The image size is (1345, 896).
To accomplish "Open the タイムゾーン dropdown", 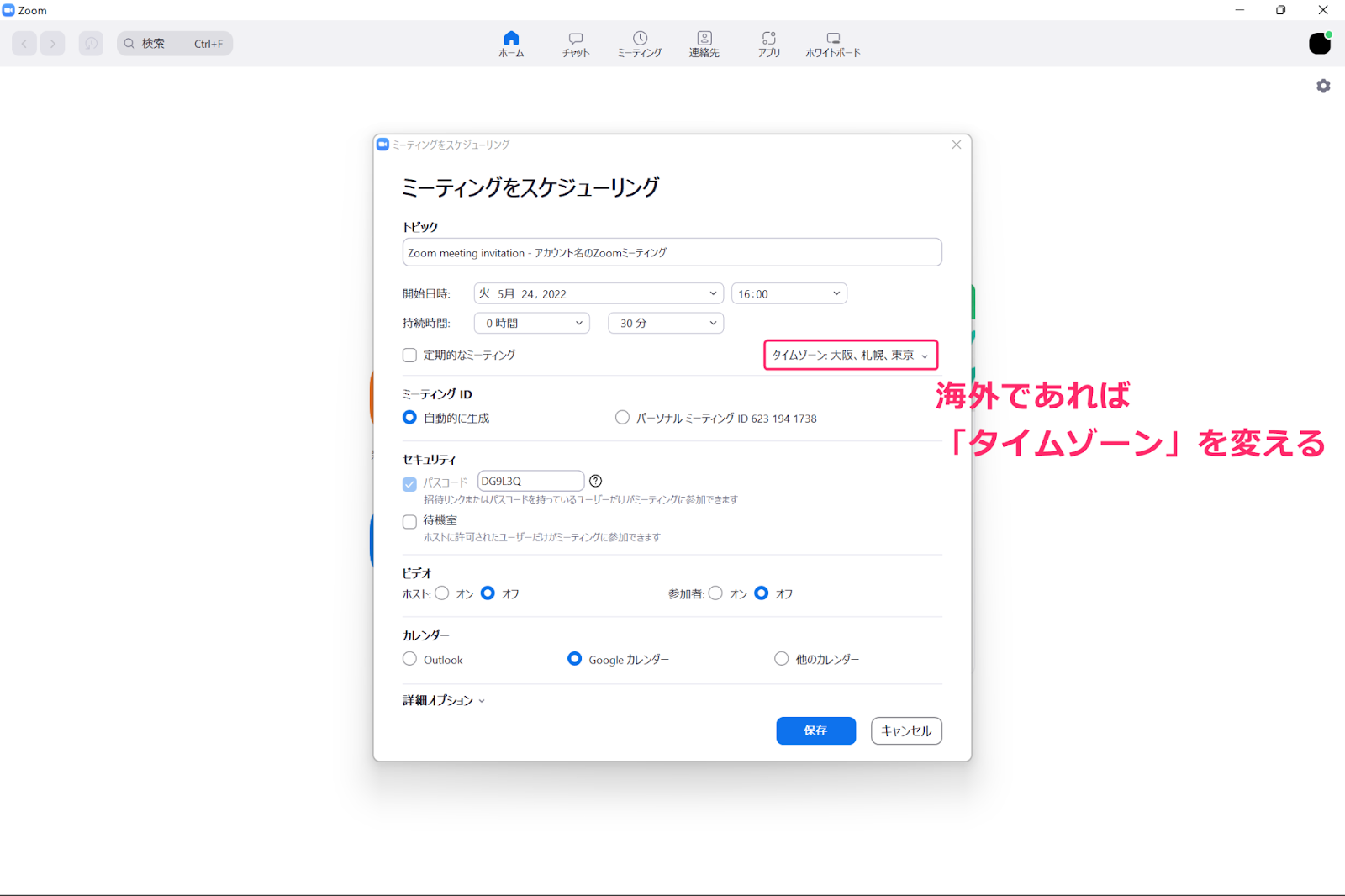I will coord(850,356).
